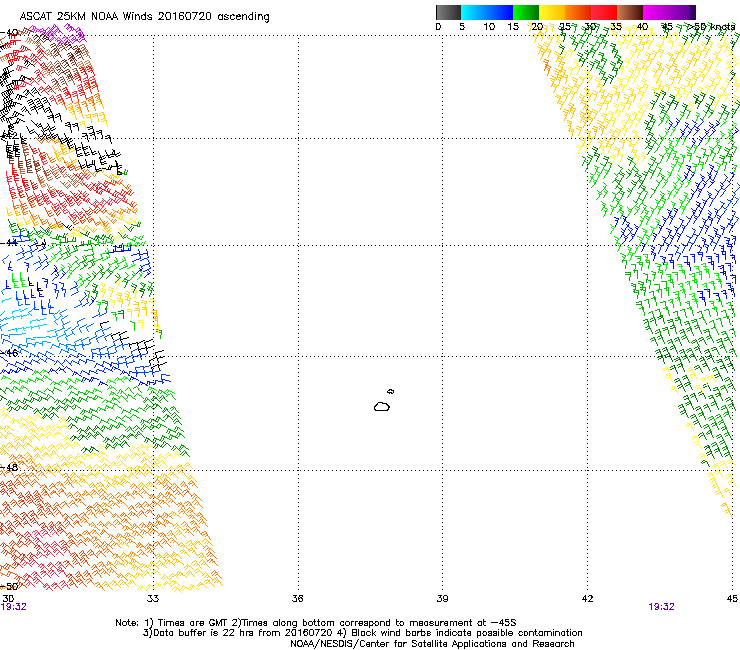Click the "36" longitude axis label
The height and width of the screenshot is (650, 740).
click(297, 599)
